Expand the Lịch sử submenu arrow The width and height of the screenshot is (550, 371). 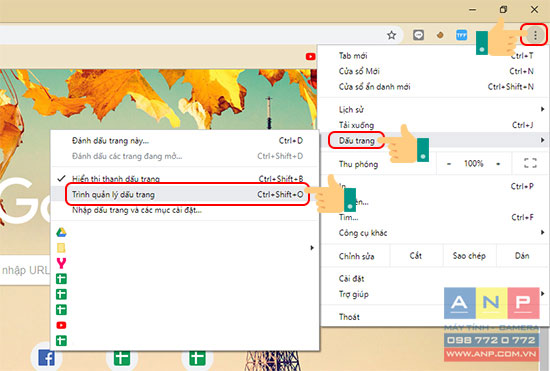coord(542,109)
